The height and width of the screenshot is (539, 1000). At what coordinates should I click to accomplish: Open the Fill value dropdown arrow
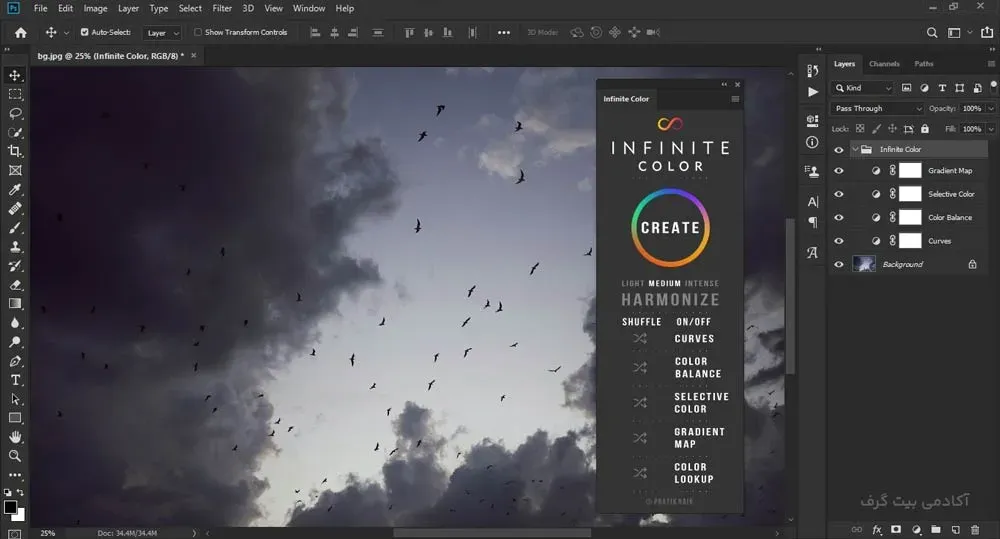(990, 129)
